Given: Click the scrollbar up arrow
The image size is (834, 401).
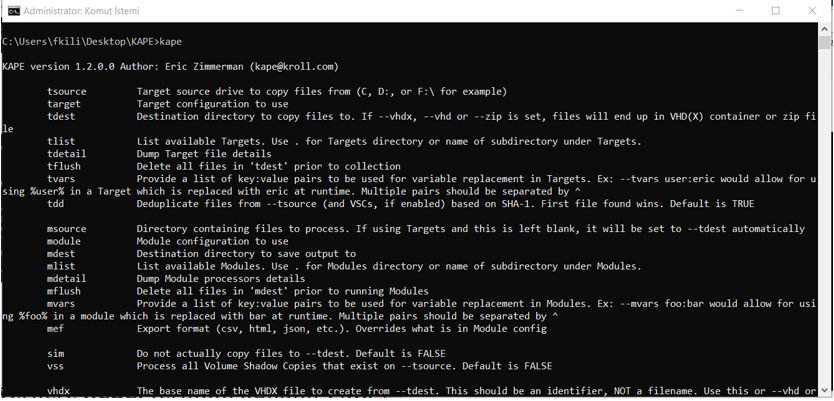Looking at the screenshot, I should (x=825, y=28).
